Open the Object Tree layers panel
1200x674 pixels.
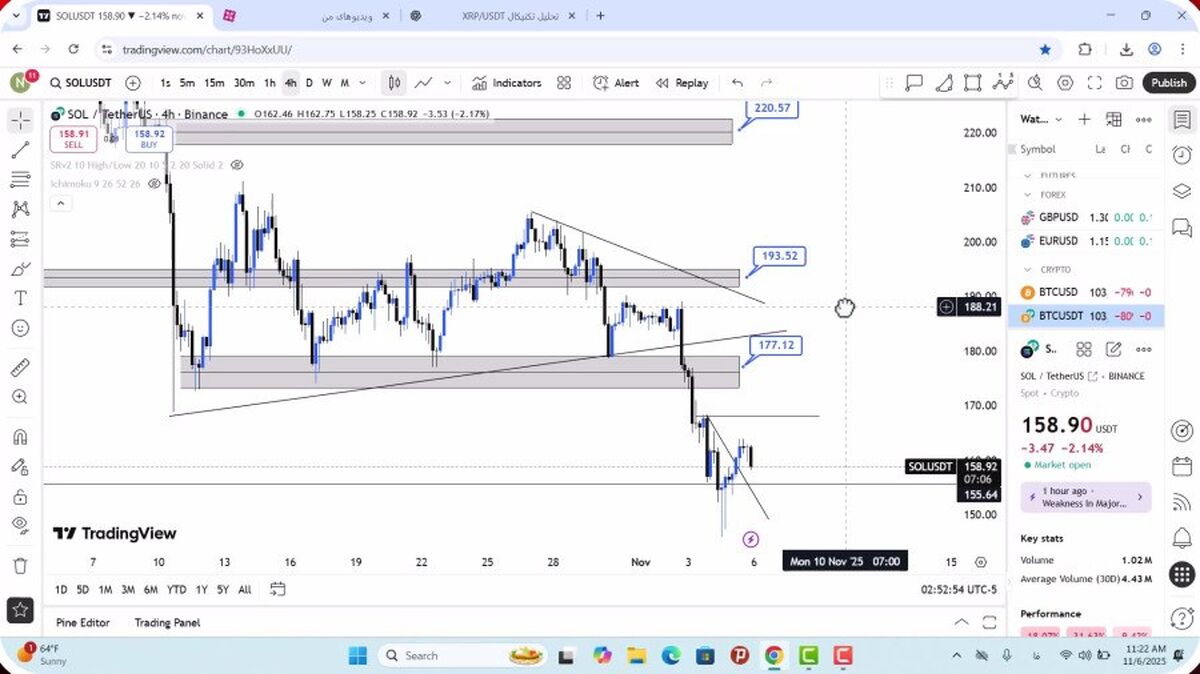click(x=1181, y=191)
